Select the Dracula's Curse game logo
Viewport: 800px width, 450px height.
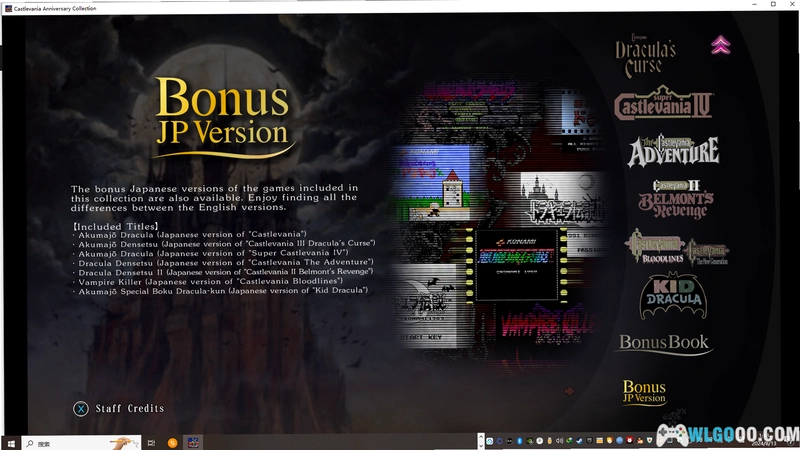(645, 56)
